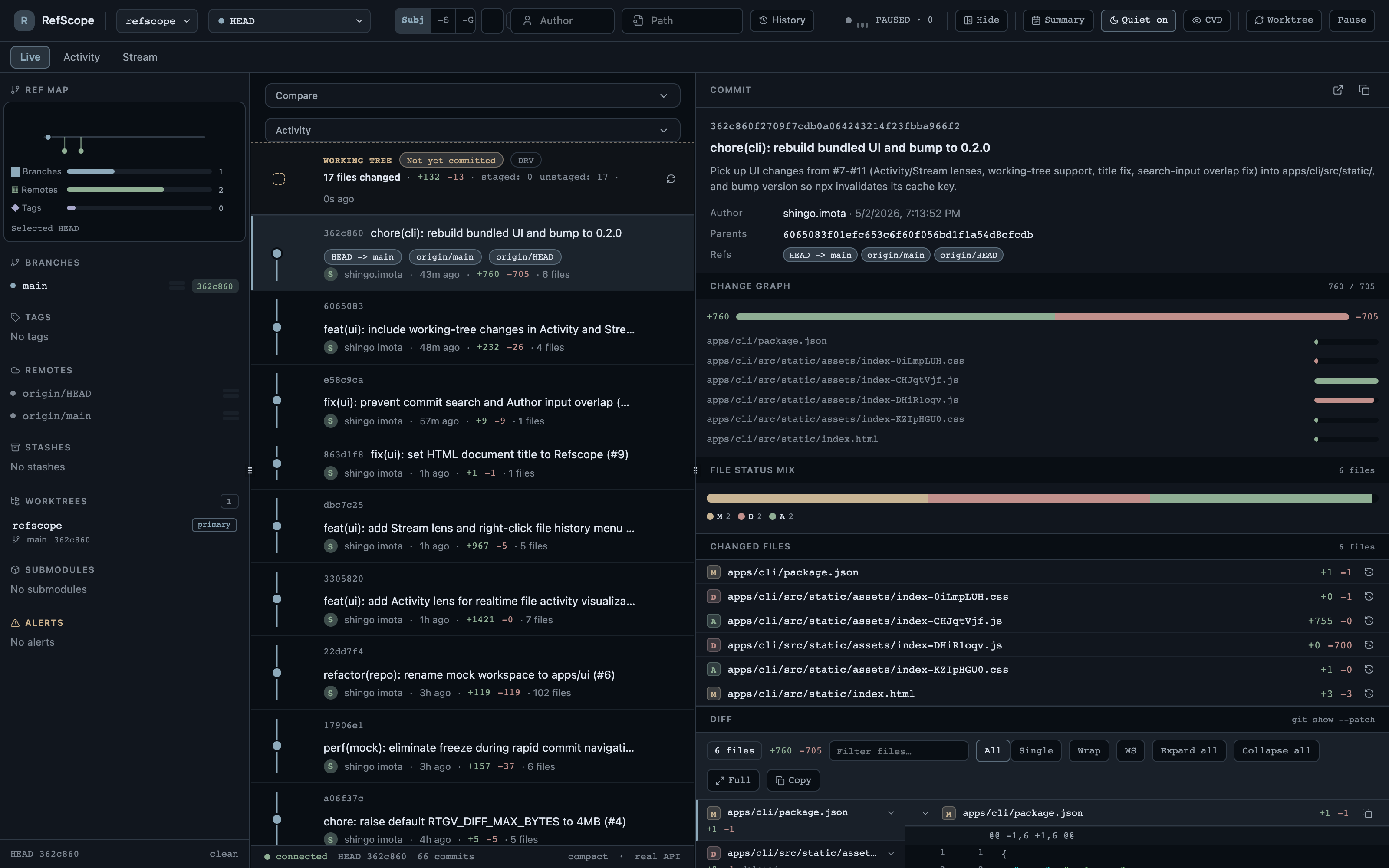Click the Submodules section icon
The width and height of the screenshot is (1389, 868).
(x=16, y=569)
